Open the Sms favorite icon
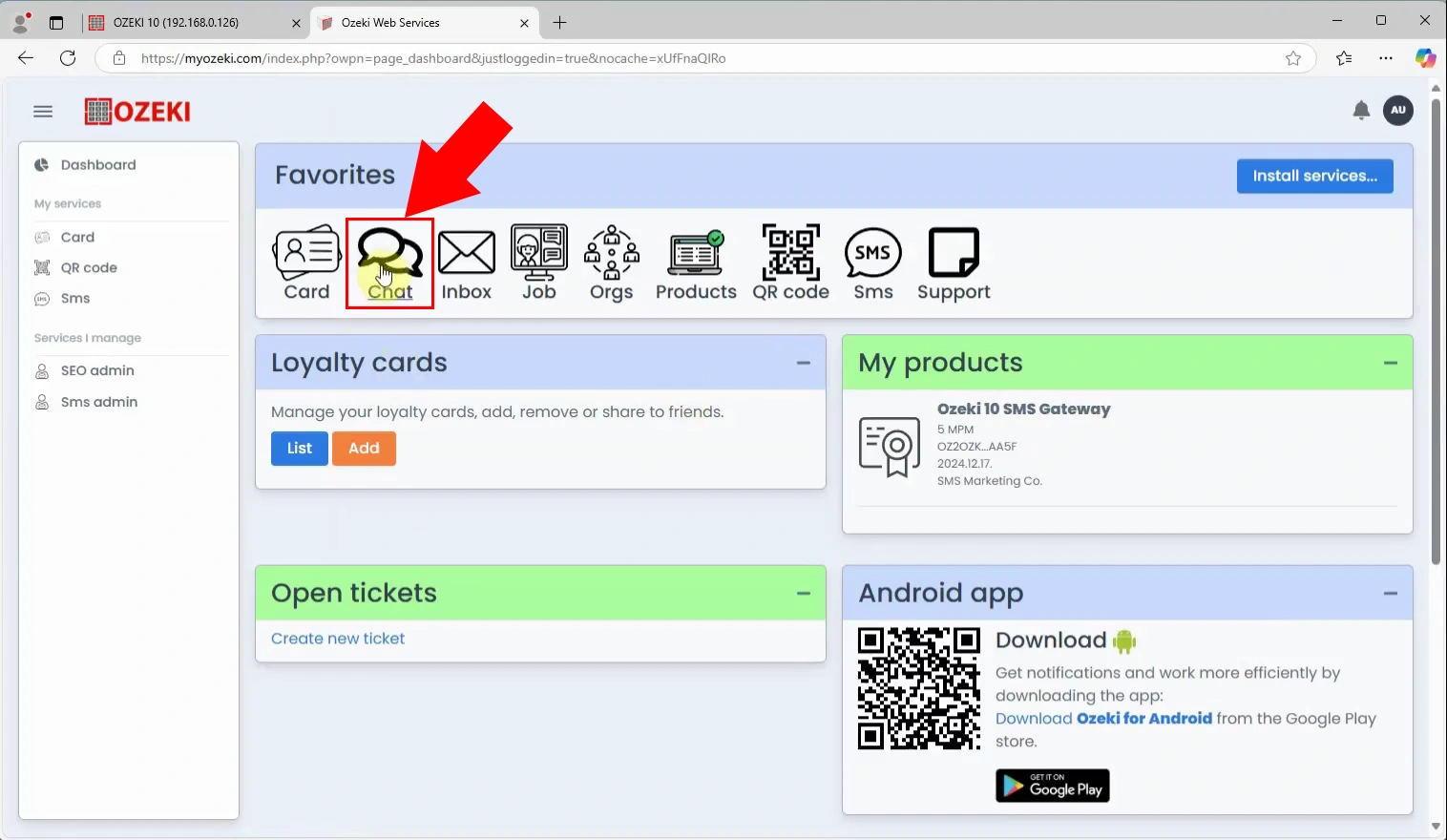Viewport: 1447px width, 840px height. (872, 263)
